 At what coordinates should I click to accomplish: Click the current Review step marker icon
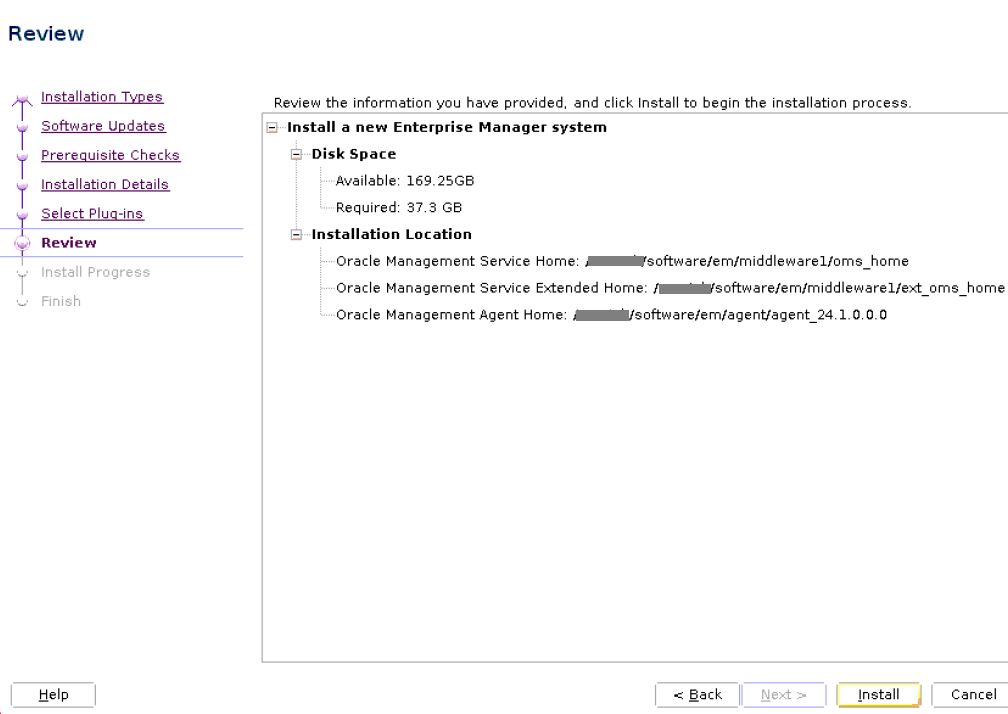pyautogui.click(x=22, y=243)
